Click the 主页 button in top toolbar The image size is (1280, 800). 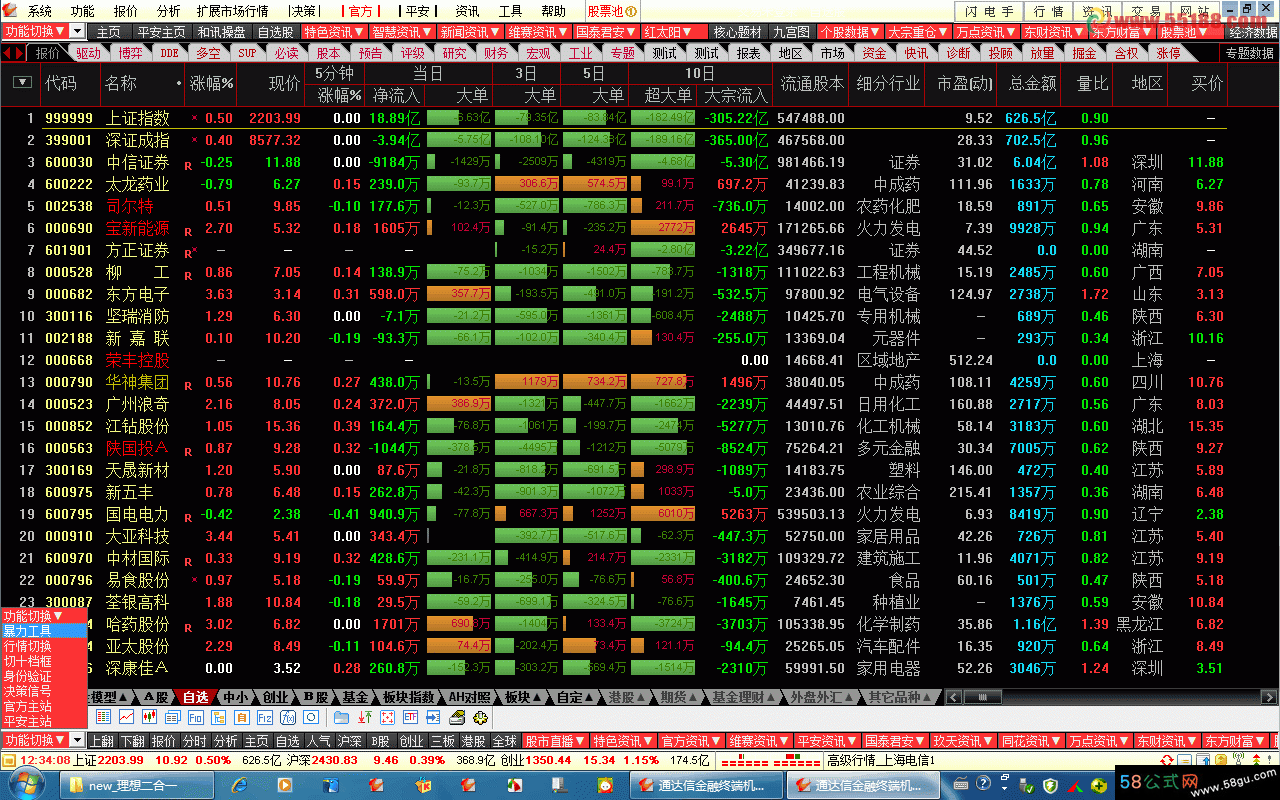pos(108,32)
